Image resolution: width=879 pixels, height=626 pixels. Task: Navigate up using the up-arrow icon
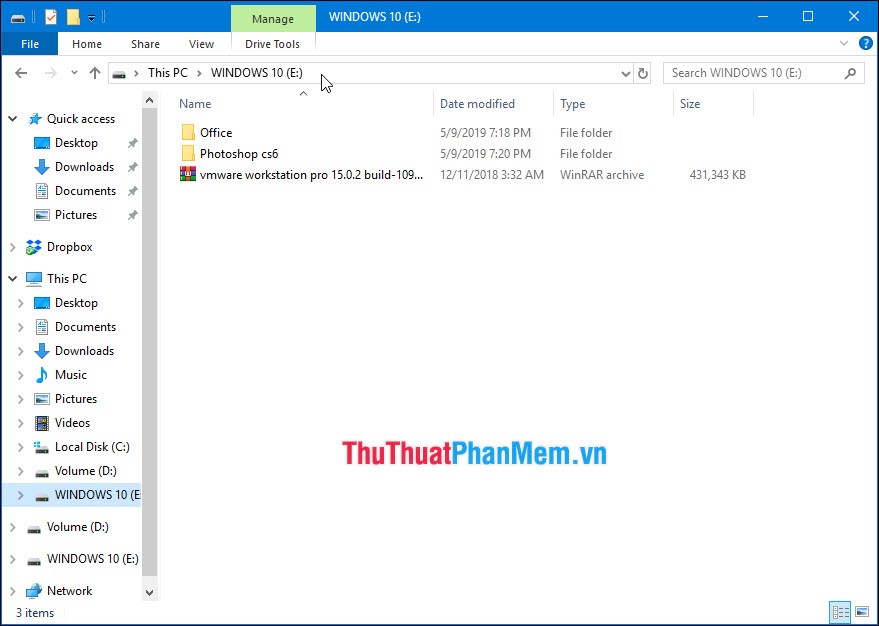tap(95, 73)
